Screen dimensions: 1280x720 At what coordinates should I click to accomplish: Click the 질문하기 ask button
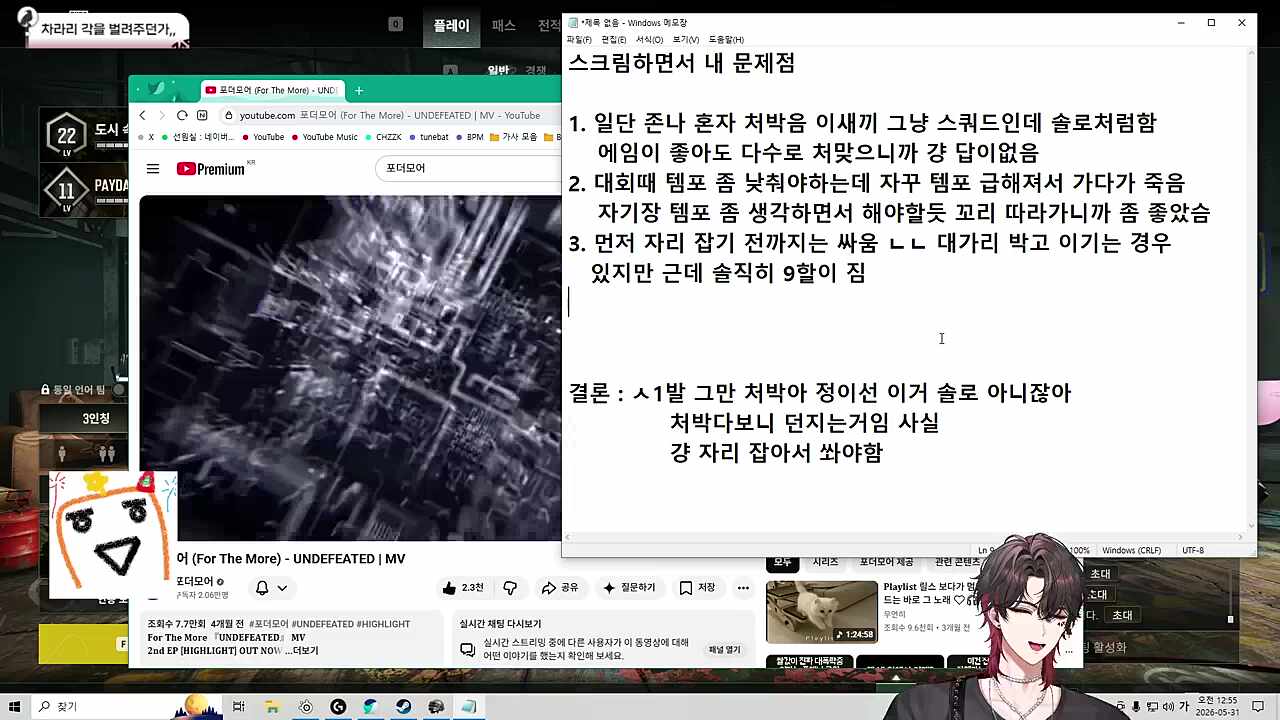pyautogui.click(x=631, y=588)
